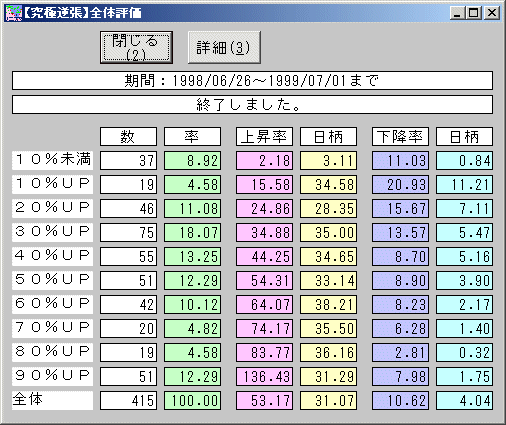Open the 詳細(3) details button
This screenshot has width=506, height=425.
click(x=224, y=47)
